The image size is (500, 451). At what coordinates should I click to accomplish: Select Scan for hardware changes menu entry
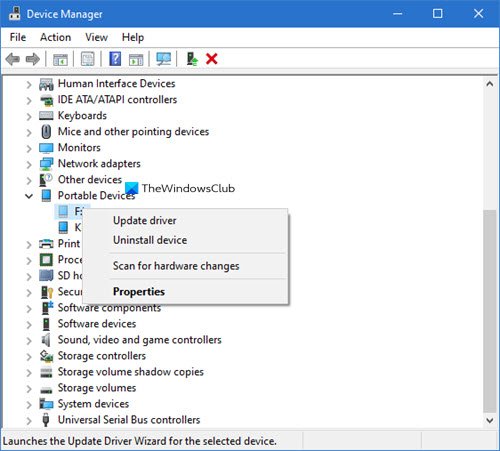point(176,266)
